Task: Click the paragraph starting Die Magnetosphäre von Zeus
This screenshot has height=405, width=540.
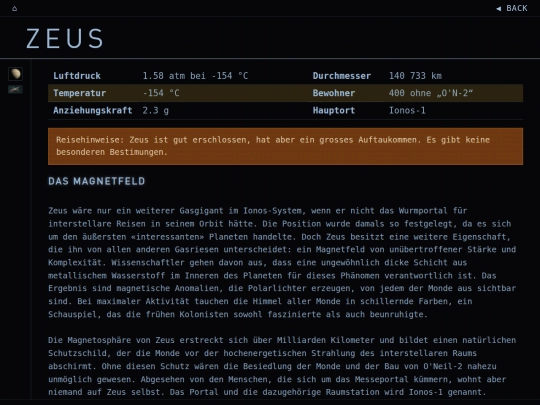Action: point(282,366)
